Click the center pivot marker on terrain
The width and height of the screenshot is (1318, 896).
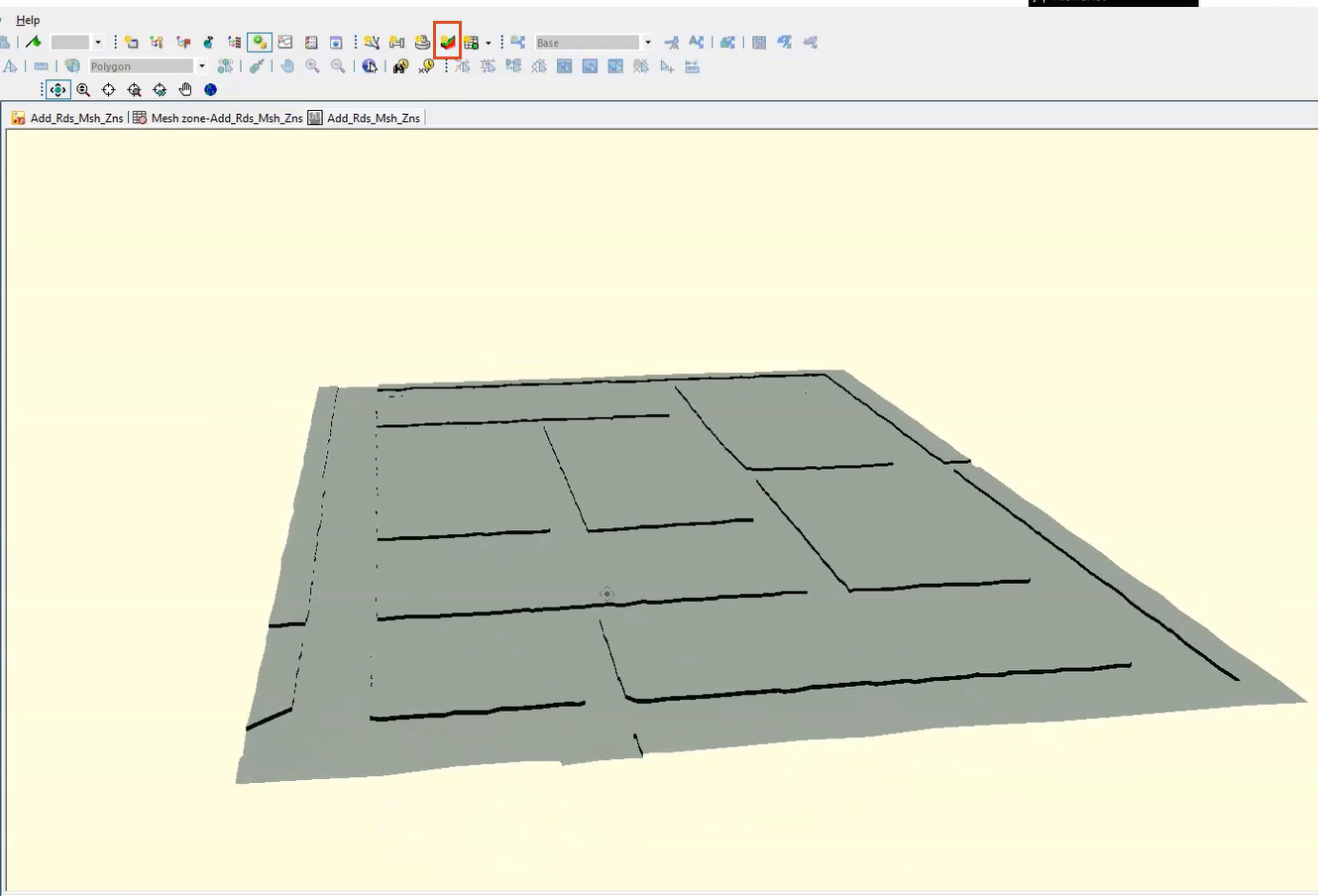tap(606, 594)
